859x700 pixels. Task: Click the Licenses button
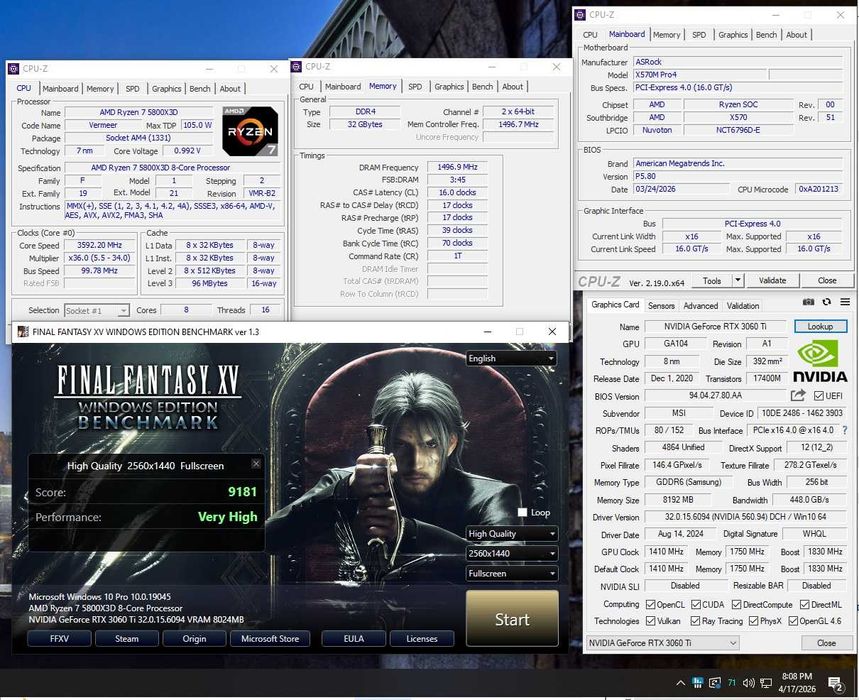point(422,639)
